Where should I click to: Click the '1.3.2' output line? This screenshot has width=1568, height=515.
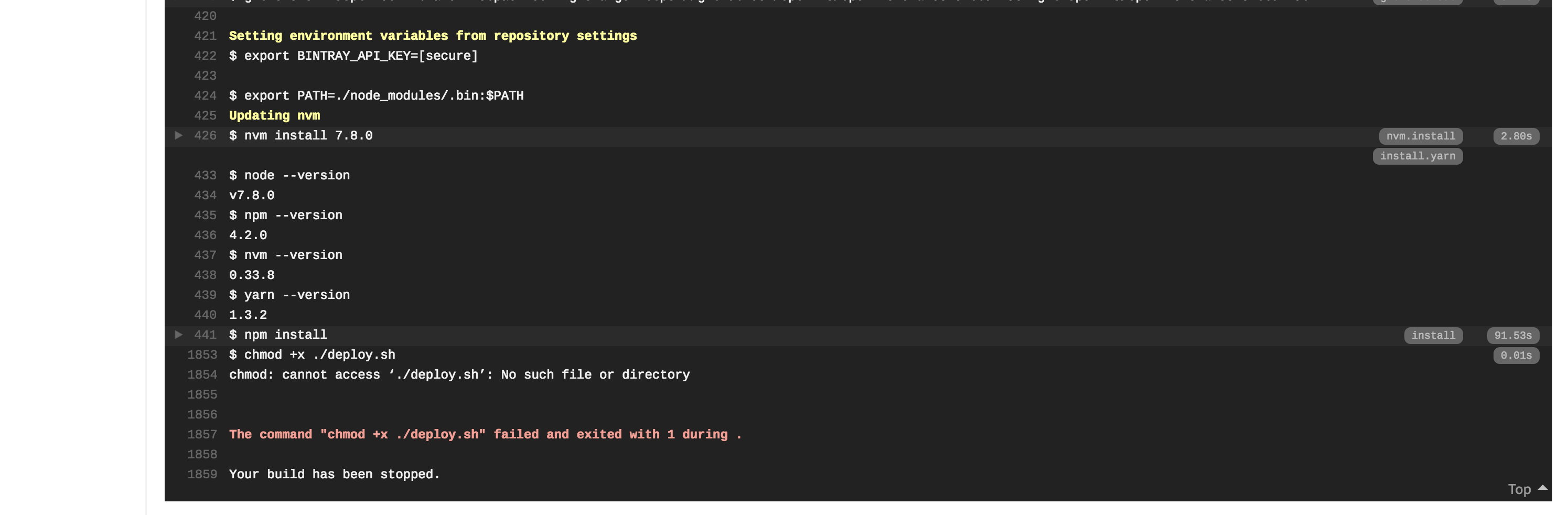click(248, 315)
